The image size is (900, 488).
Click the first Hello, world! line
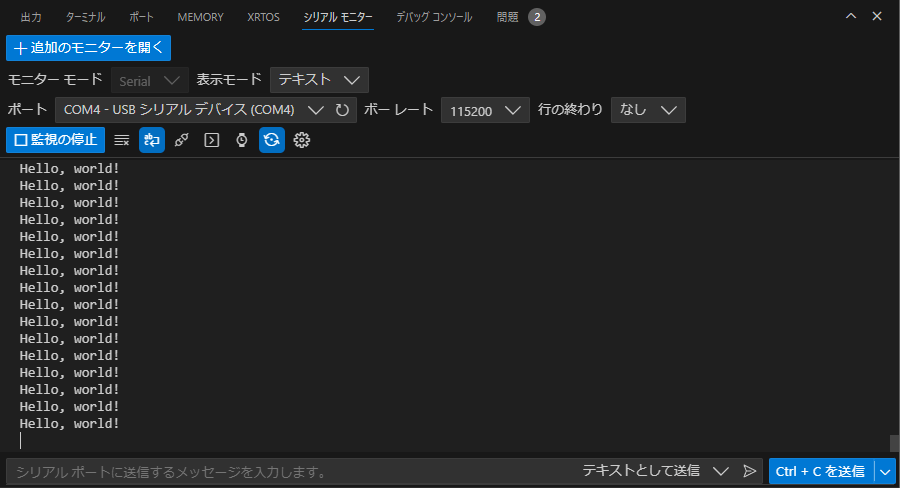(x=69, y=169)
